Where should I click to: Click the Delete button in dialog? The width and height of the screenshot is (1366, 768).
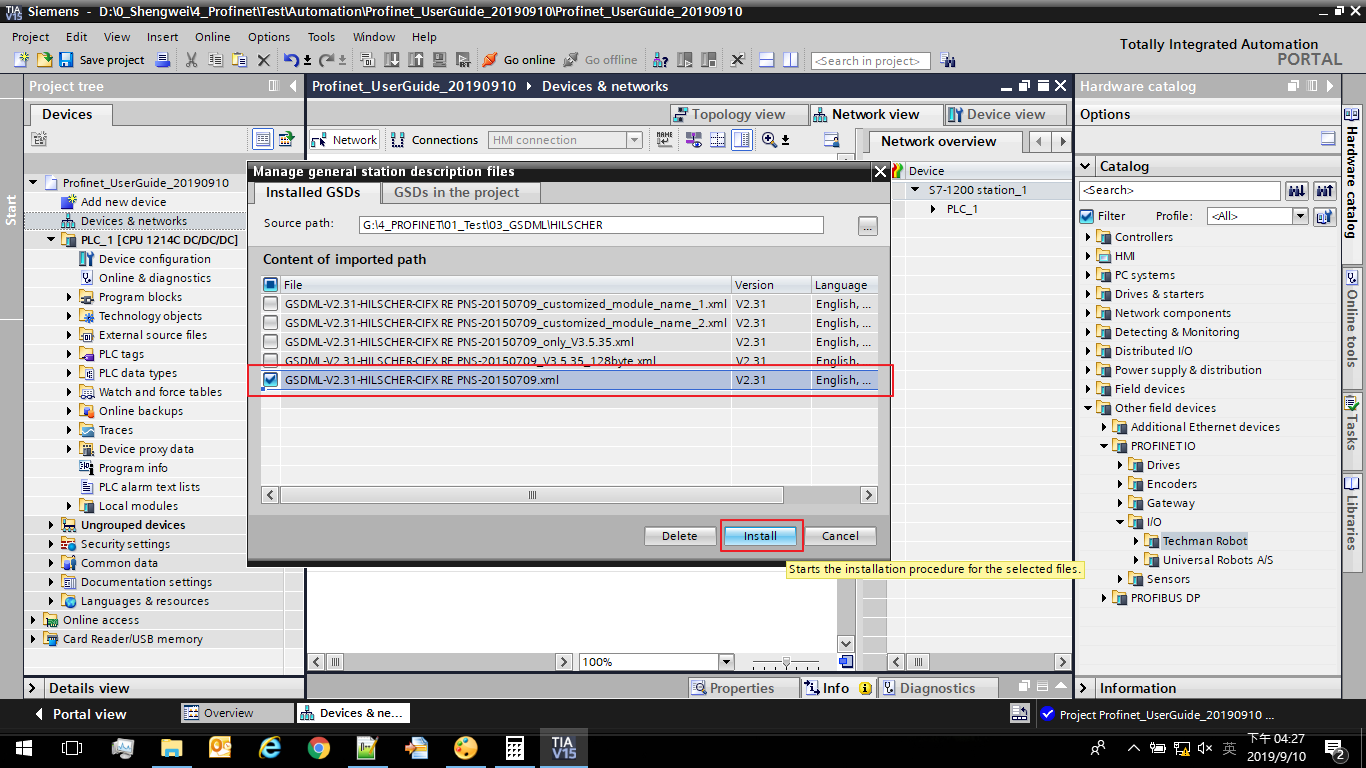[680, 536]
